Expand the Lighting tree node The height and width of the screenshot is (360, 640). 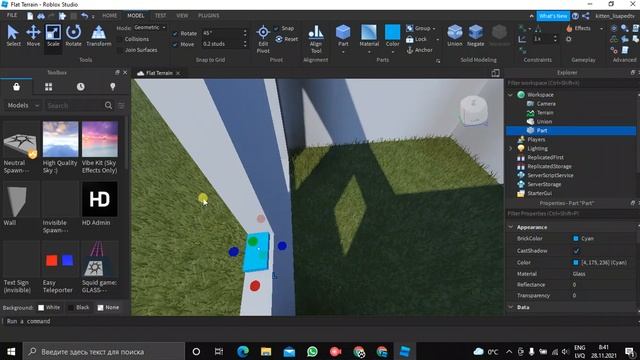pos(511,149)
